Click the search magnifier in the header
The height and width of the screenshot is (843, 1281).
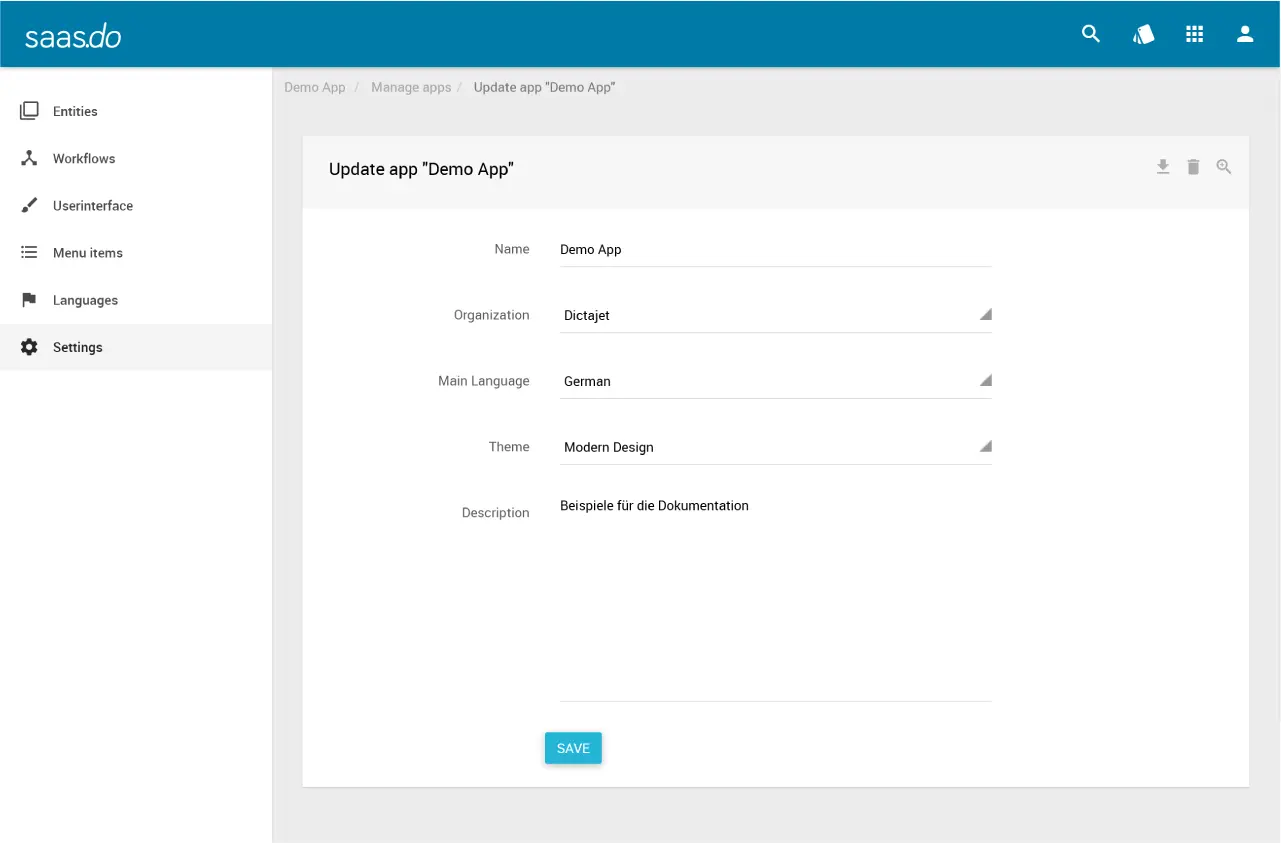coord(1091,34)
